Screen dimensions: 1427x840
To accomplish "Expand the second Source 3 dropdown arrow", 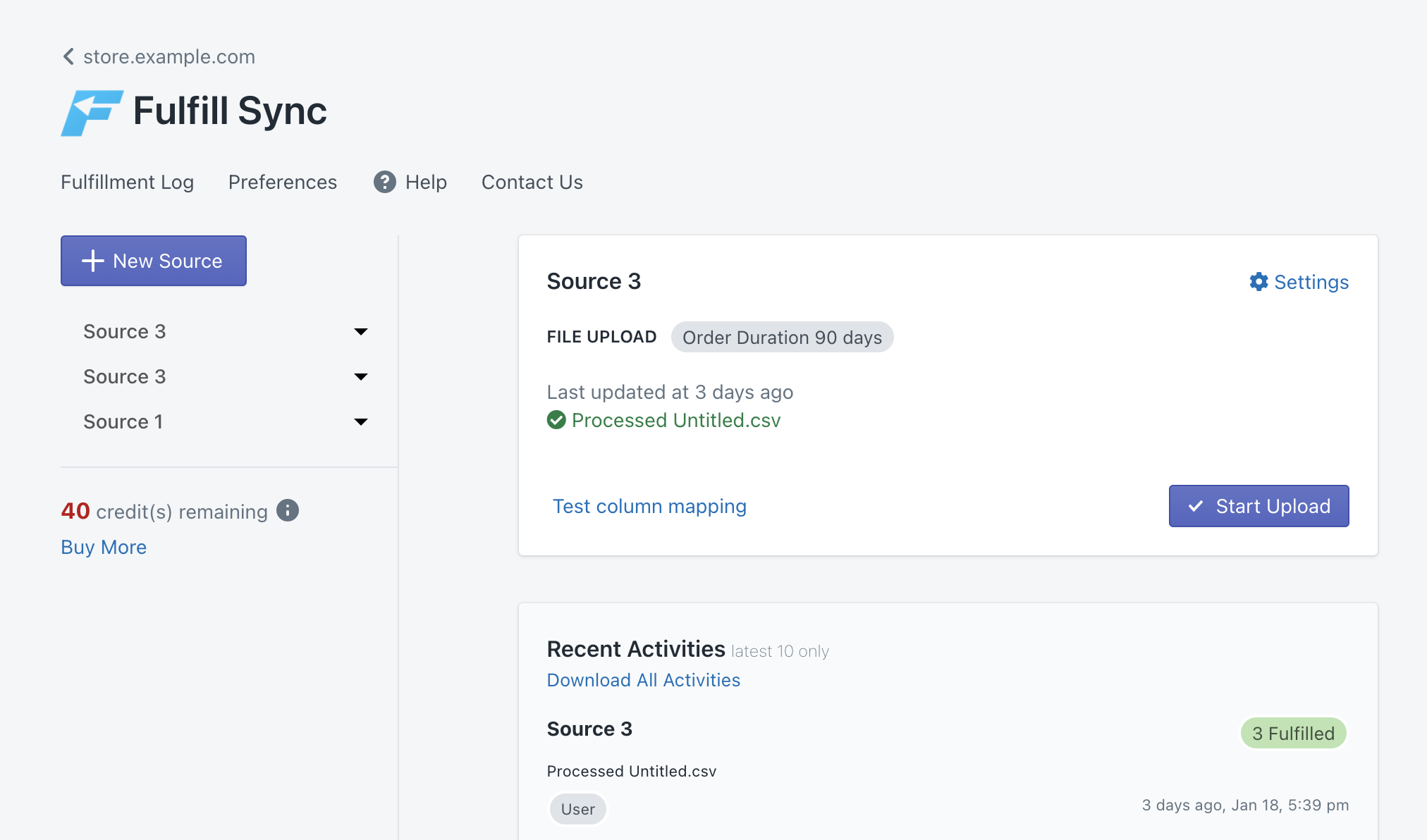I will coord(361,377).
